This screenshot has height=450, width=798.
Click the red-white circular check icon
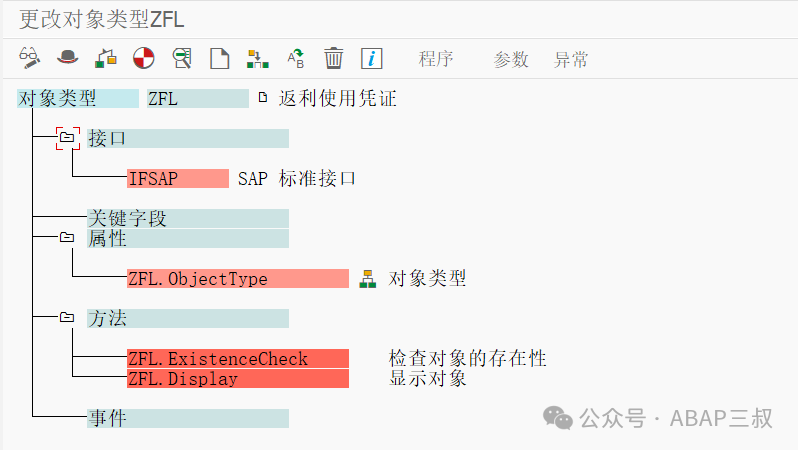click(144, 58)
